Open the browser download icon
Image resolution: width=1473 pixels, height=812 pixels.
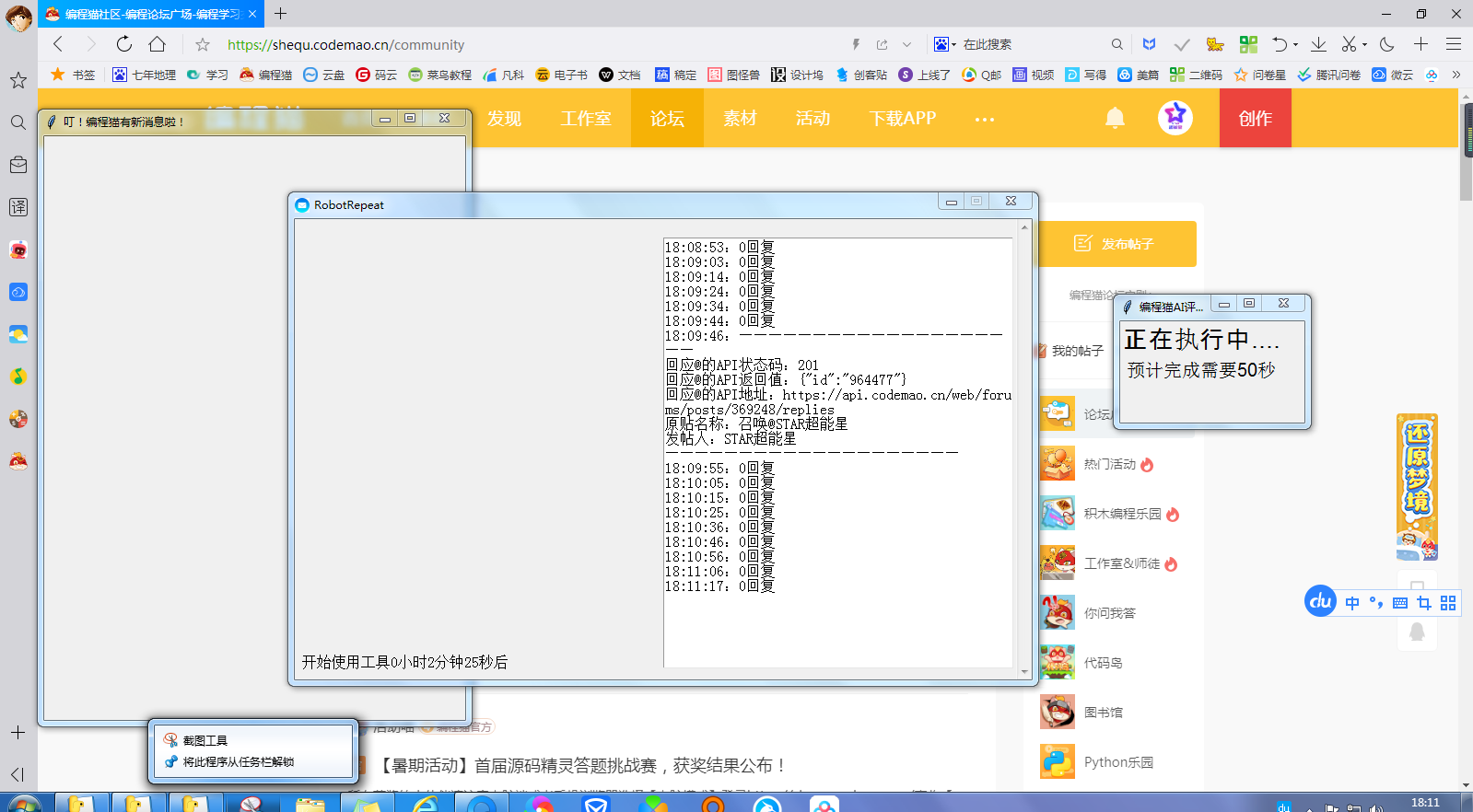coord(1318,44)
